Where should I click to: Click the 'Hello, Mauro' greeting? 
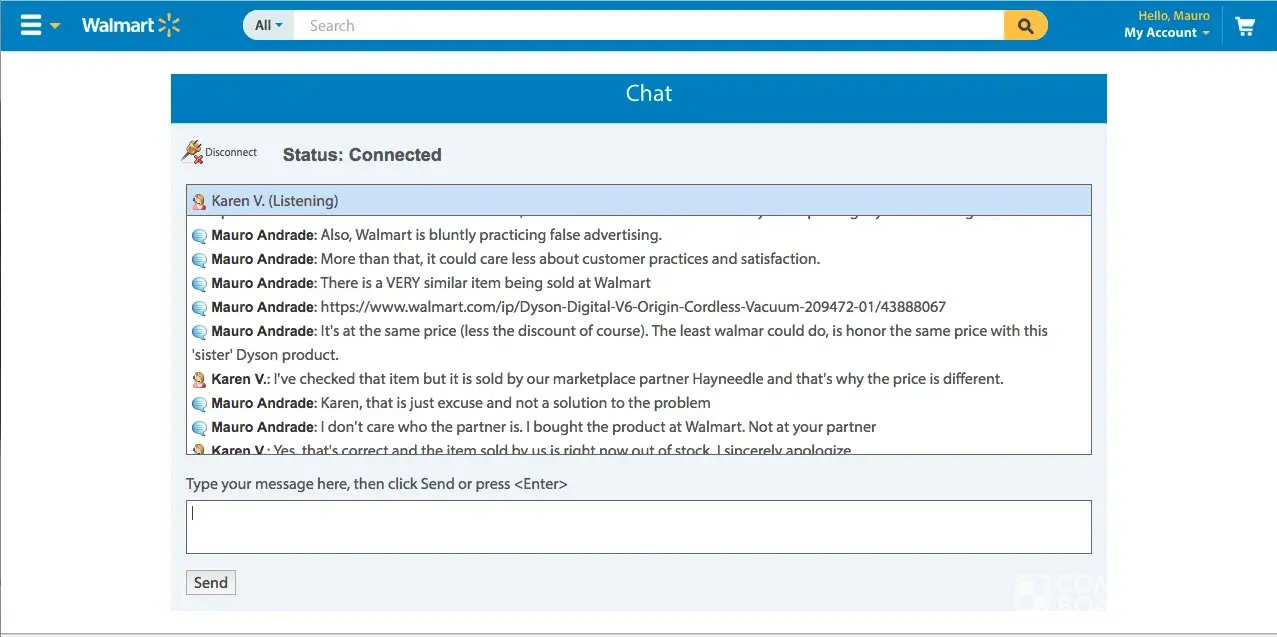point(1174,16)
